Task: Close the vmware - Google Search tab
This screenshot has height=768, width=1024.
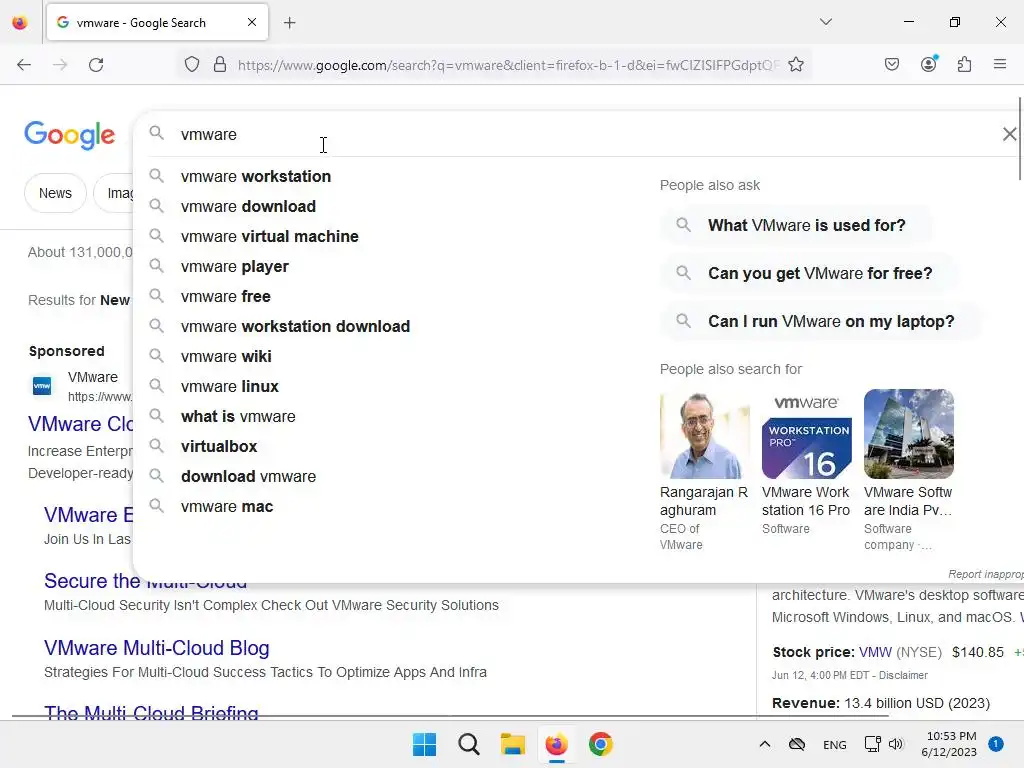Action: click(252, 22)
